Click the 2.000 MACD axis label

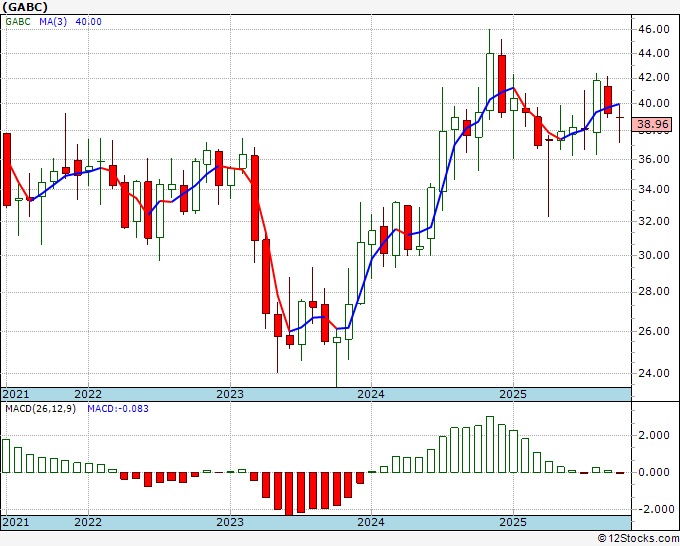tap(653, 435)
